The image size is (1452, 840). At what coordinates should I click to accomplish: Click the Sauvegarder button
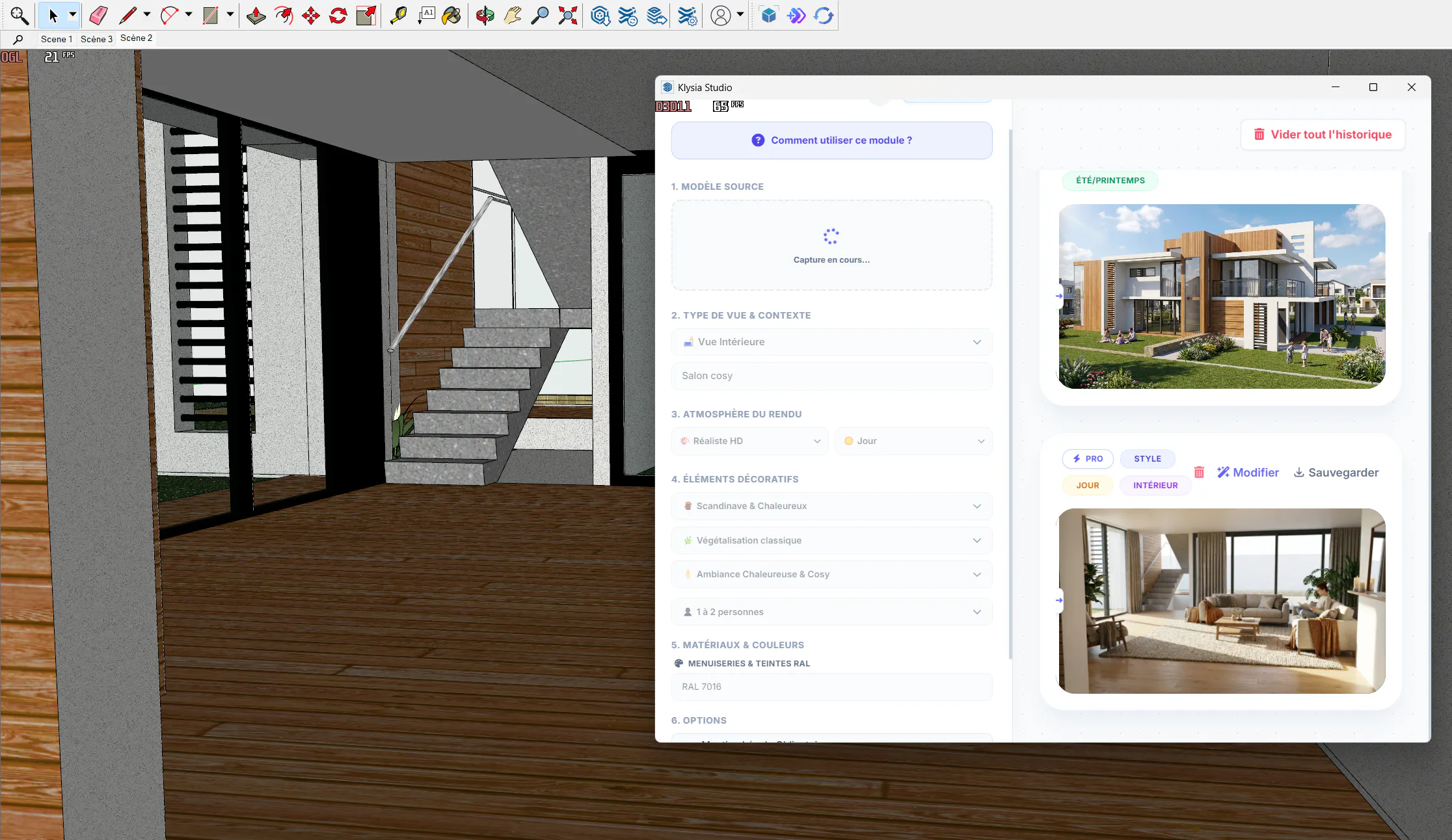point(1336,473)
